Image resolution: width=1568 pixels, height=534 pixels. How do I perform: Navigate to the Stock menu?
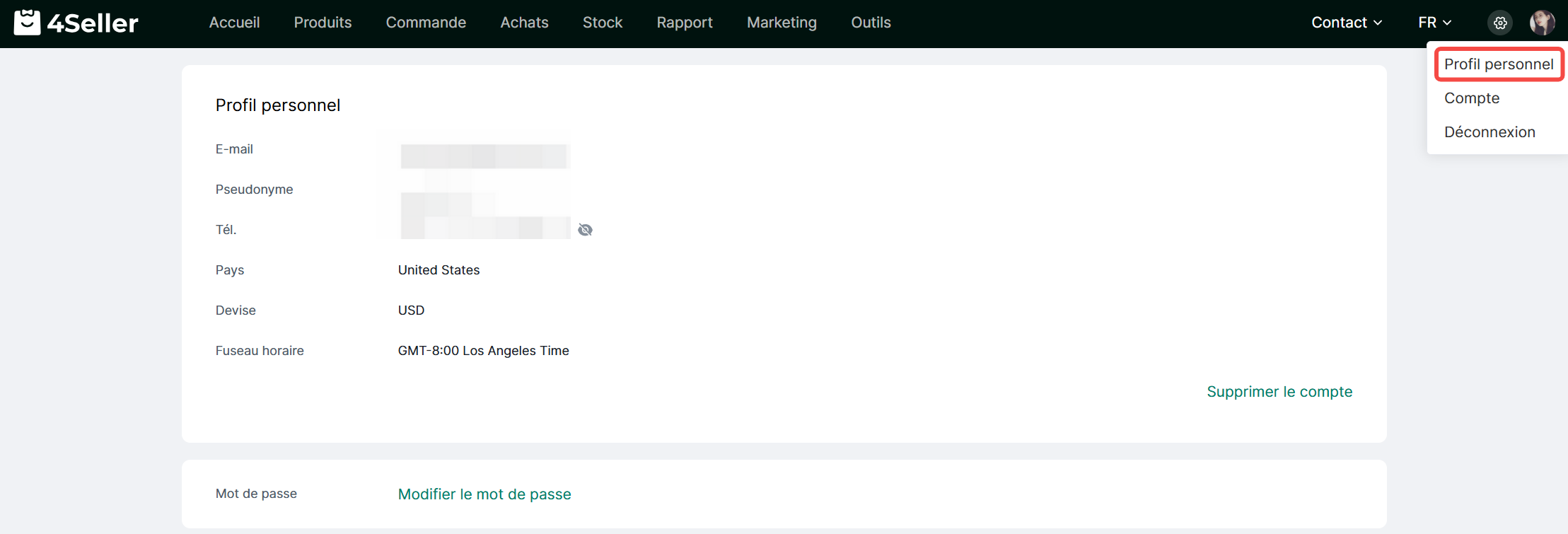pyautogui.click(x=602, y=23)
